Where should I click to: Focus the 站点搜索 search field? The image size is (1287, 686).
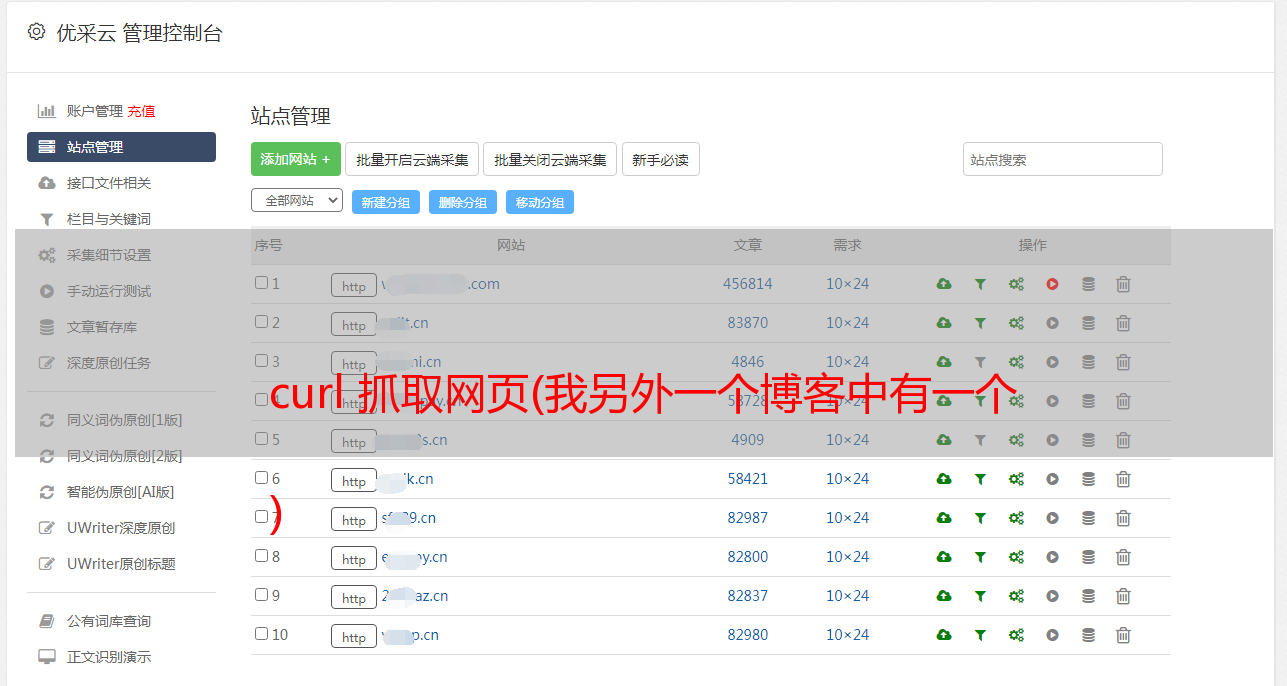point(1062,159)
